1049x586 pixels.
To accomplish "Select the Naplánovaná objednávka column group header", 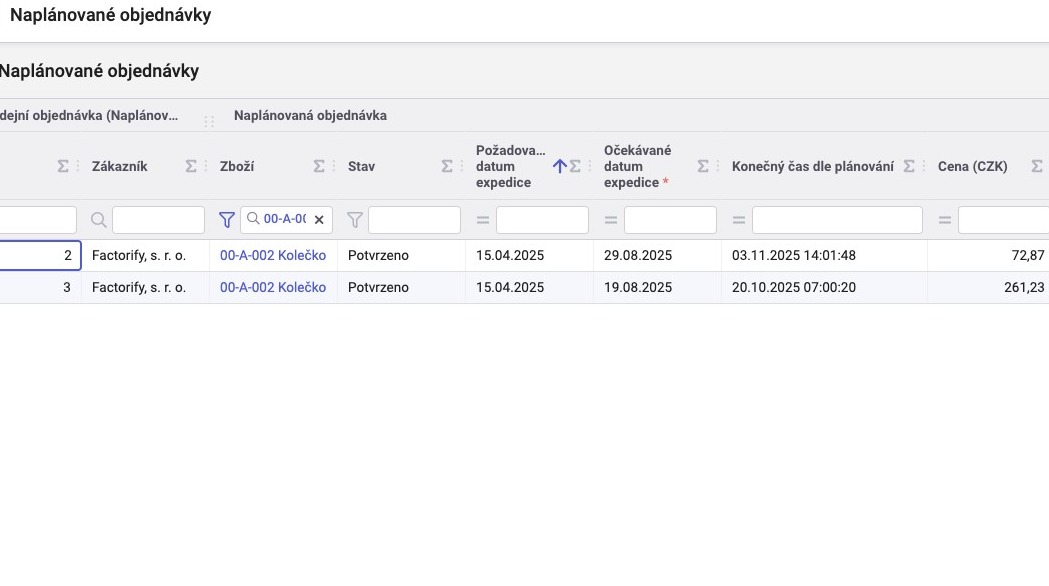I will [310, 116].
